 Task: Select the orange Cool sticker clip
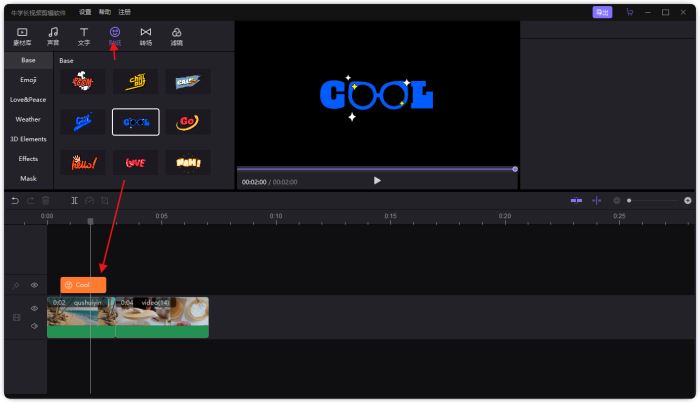tap(83, 285)
